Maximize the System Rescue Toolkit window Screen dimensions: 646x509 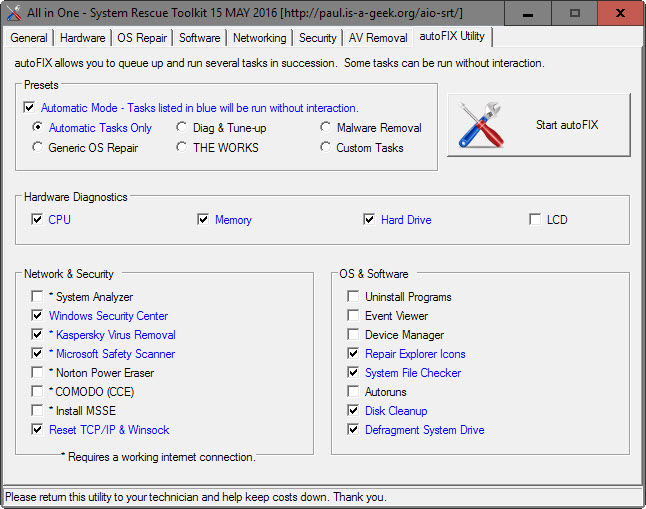[575, 13]
